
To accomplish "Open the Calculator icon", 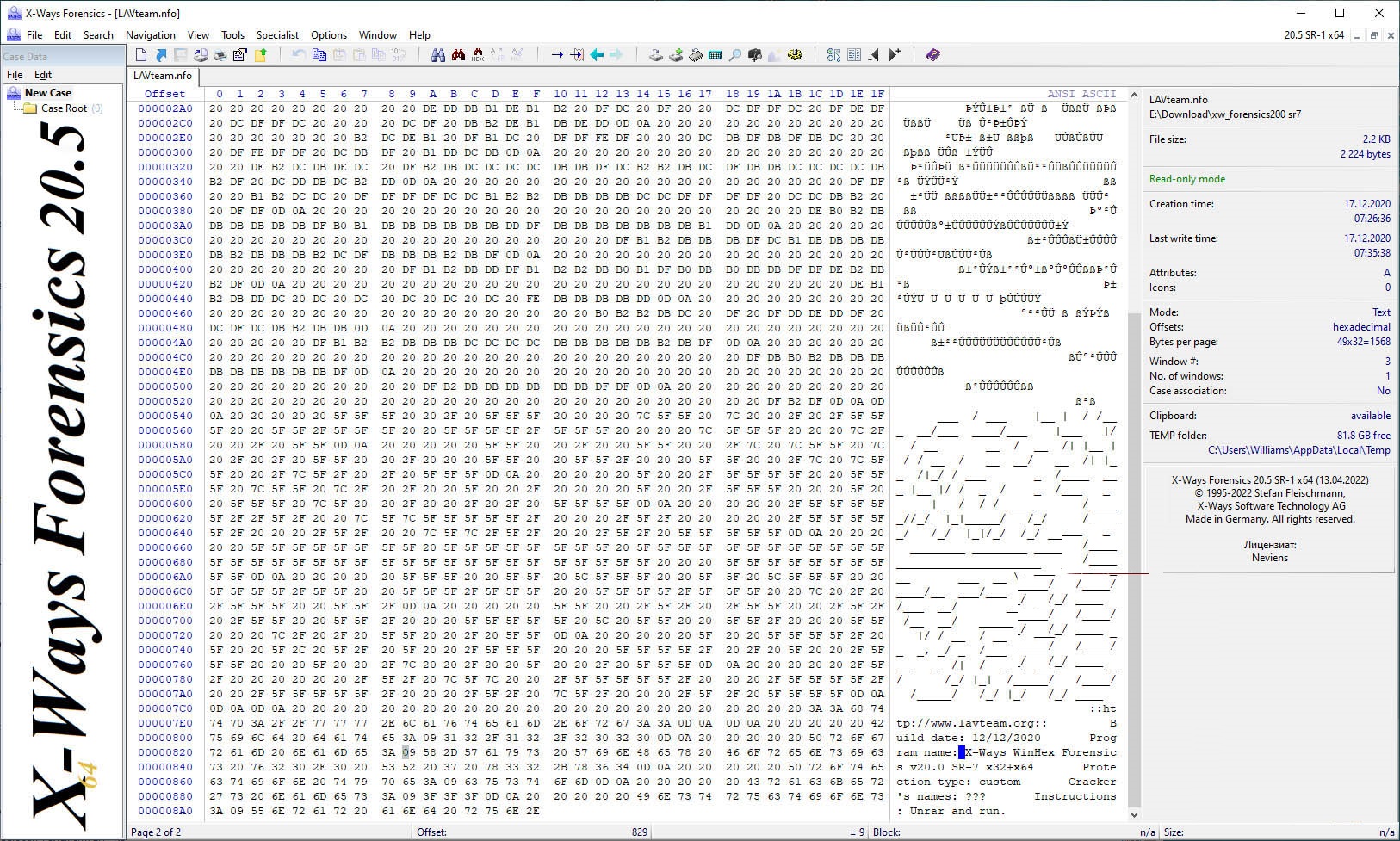I will coord(715,55).
